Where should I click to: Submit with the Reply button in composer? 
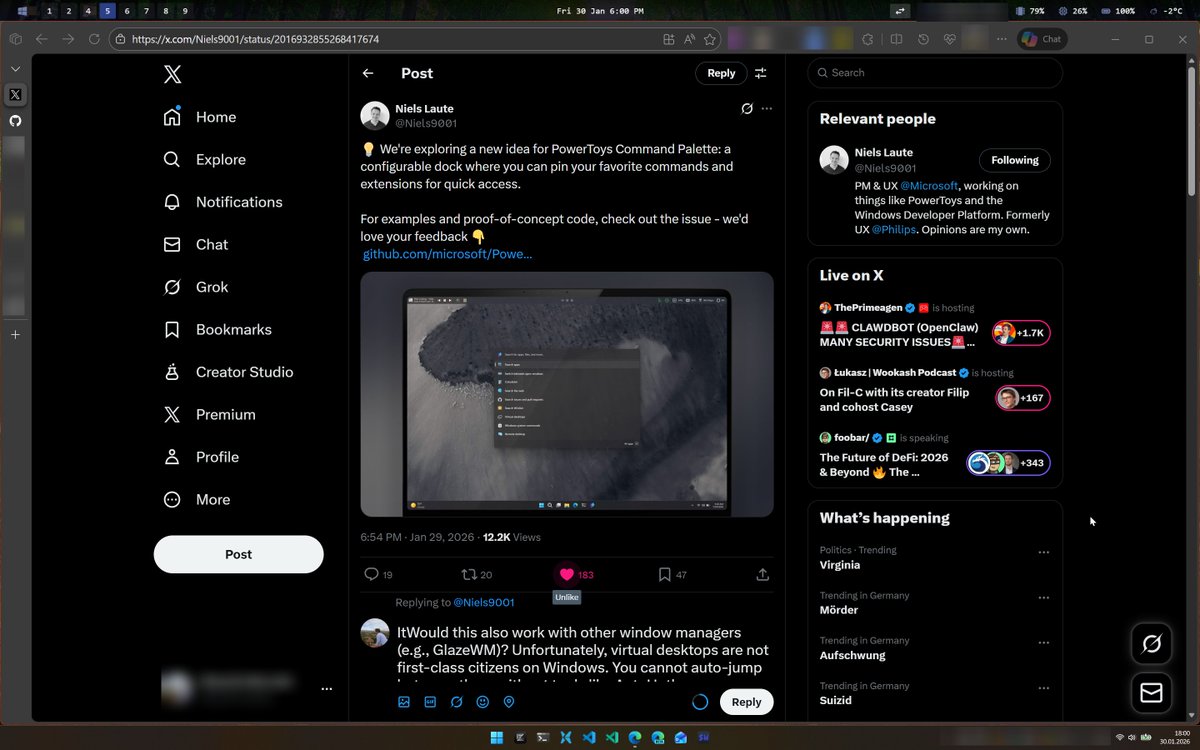coord(746,702)
